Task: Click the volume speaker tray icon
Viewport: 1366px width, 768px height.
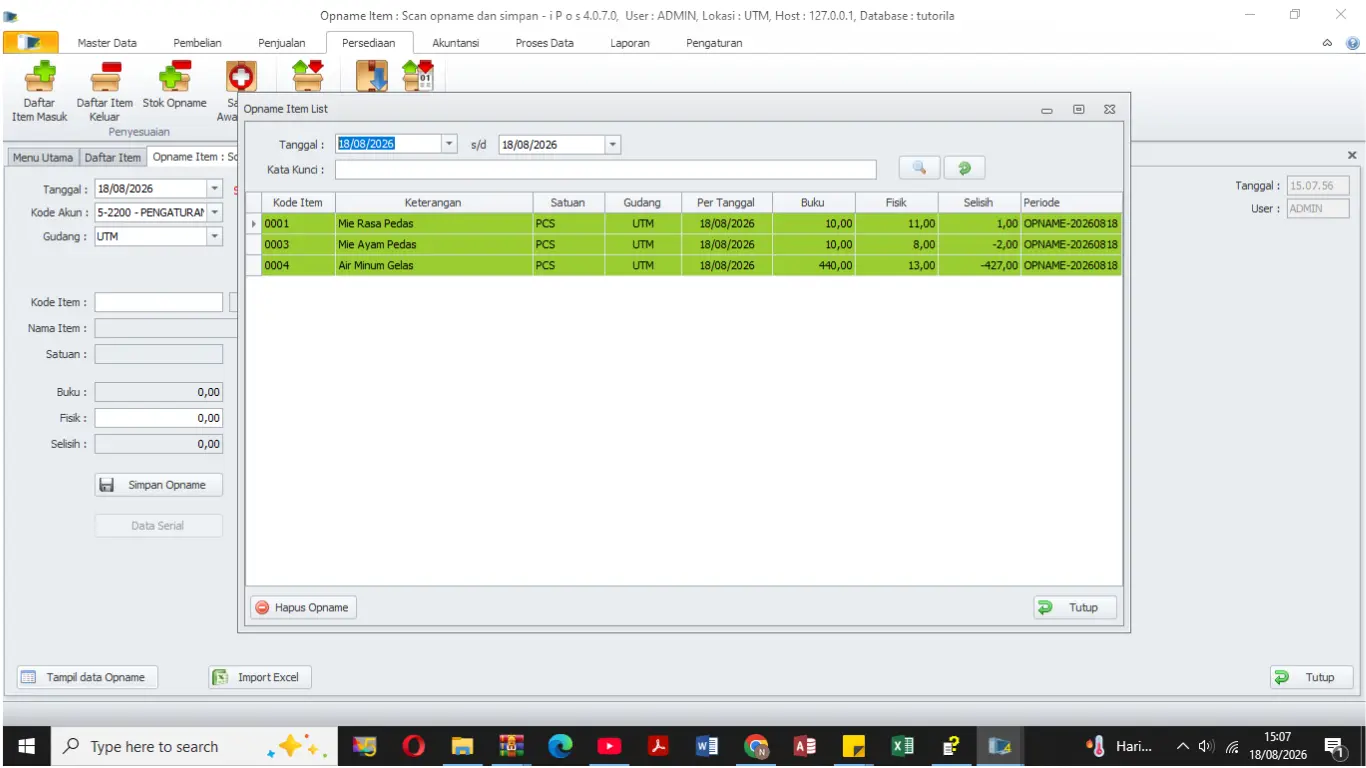Action: 1207,747
